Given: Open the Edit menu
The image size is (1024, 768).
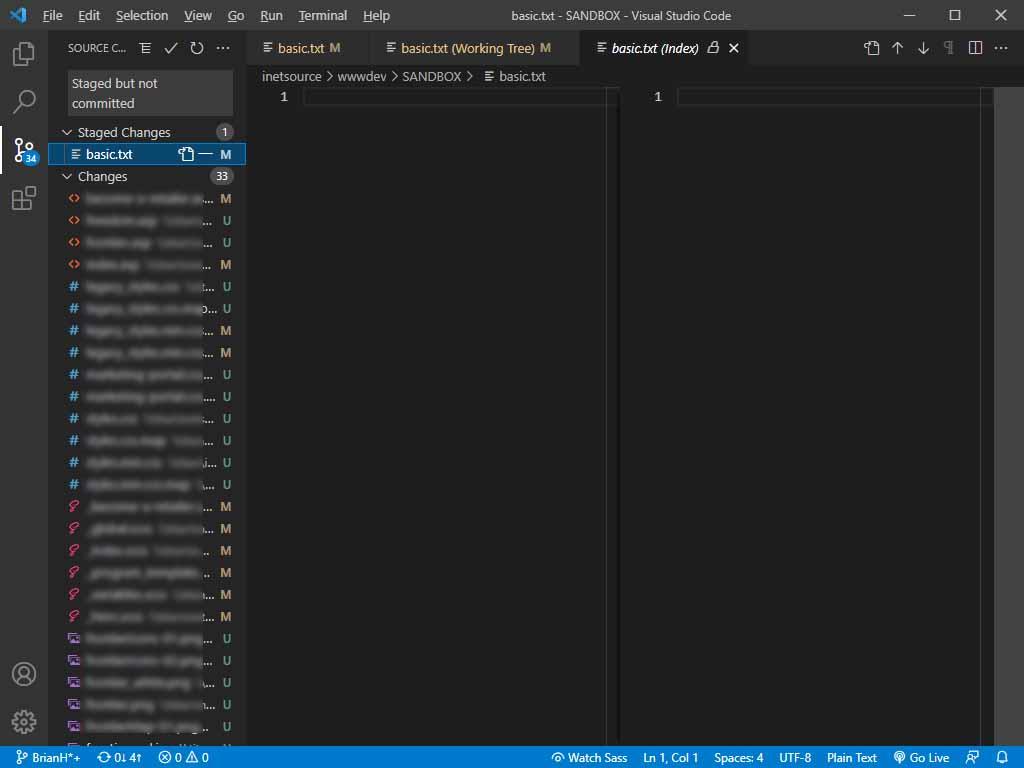Looking at the screenshot, I should 89,15.
